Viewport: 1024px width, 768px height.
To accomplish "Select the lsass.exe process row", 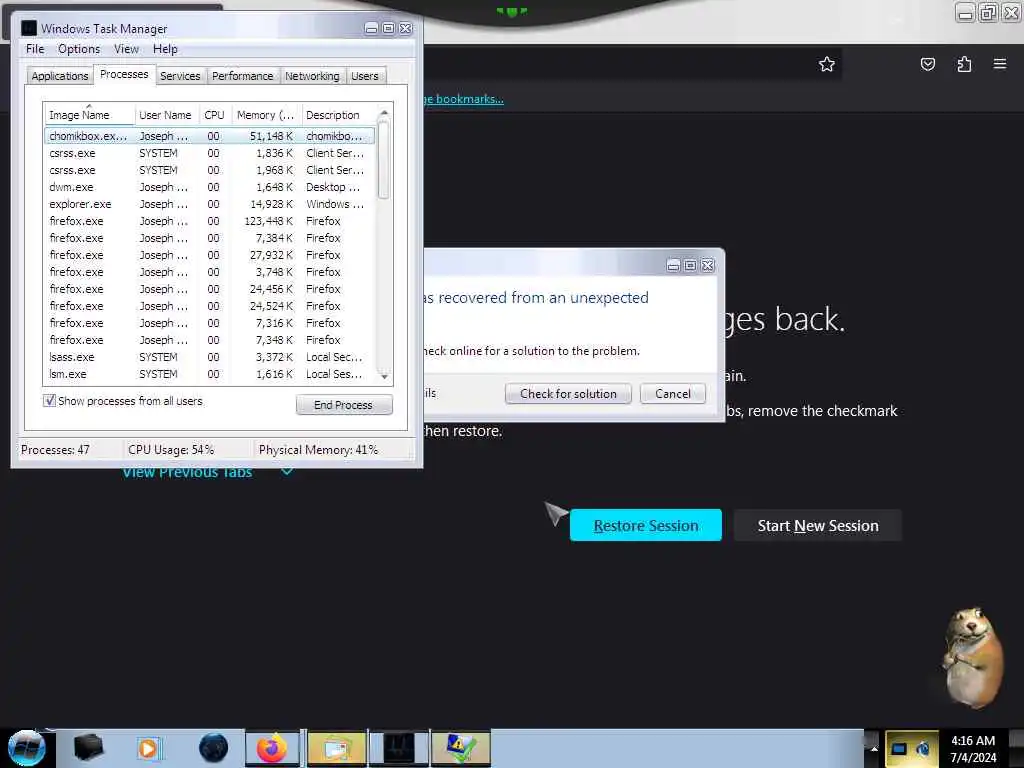I will [210, 357].
